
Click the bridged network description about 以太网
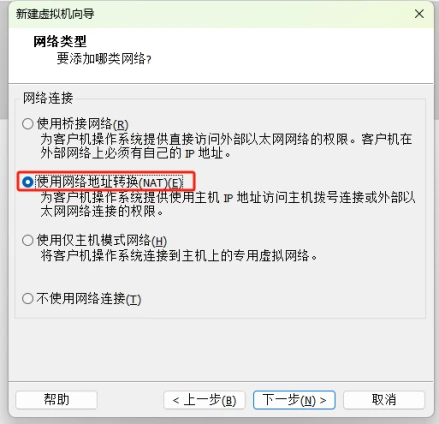point(226,146)
